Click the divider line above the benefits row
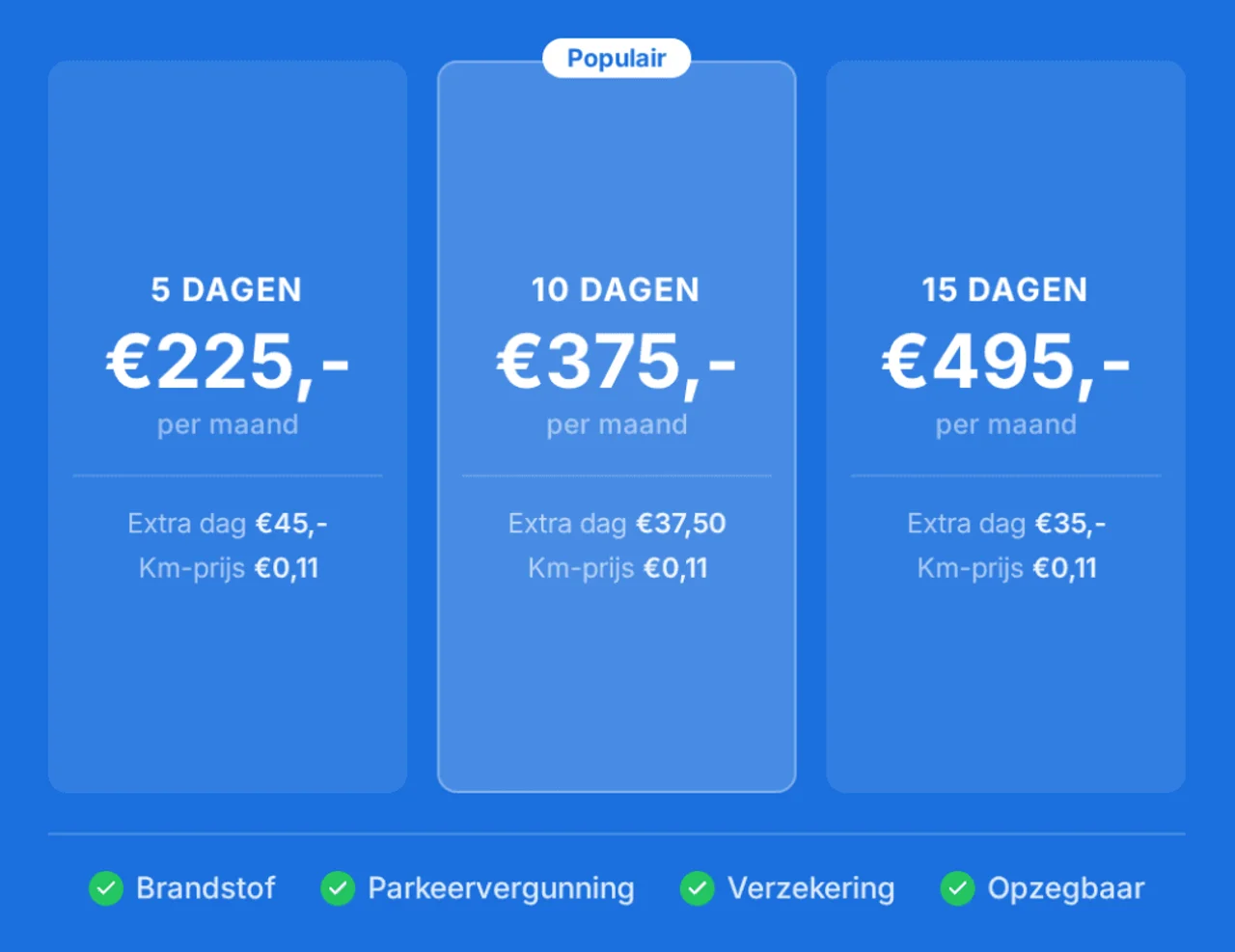 617,831
